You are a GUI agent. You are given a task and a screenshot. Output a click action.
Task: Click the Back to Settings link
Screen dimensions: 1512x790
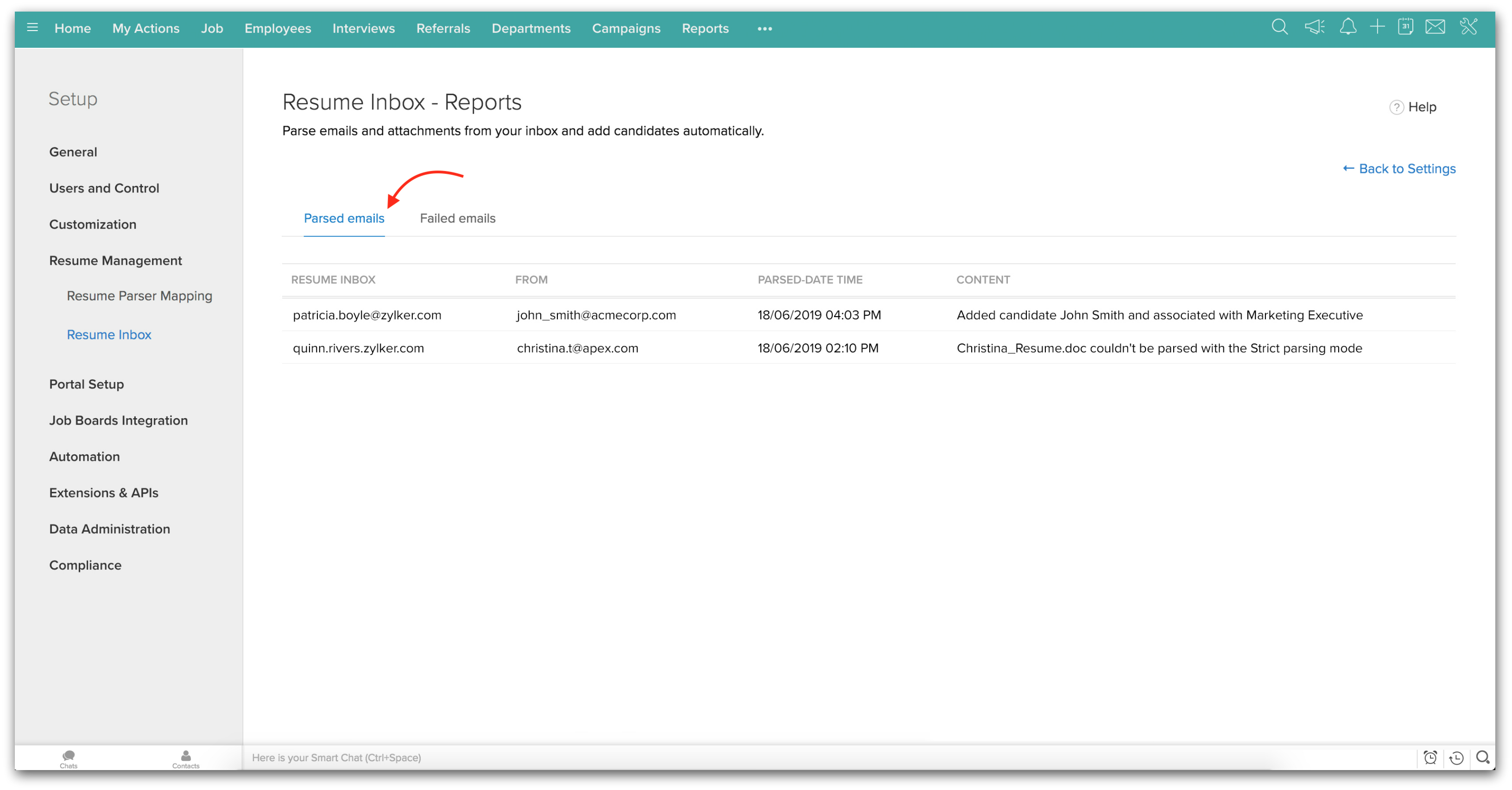point(1399,169)
